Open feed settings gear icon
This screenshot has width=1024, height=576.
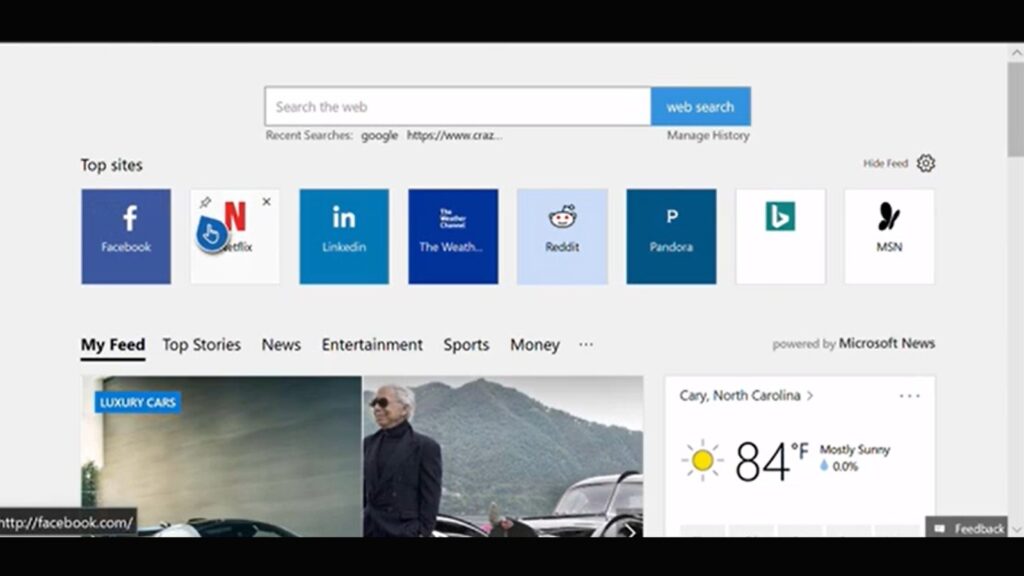pos(926,163)
